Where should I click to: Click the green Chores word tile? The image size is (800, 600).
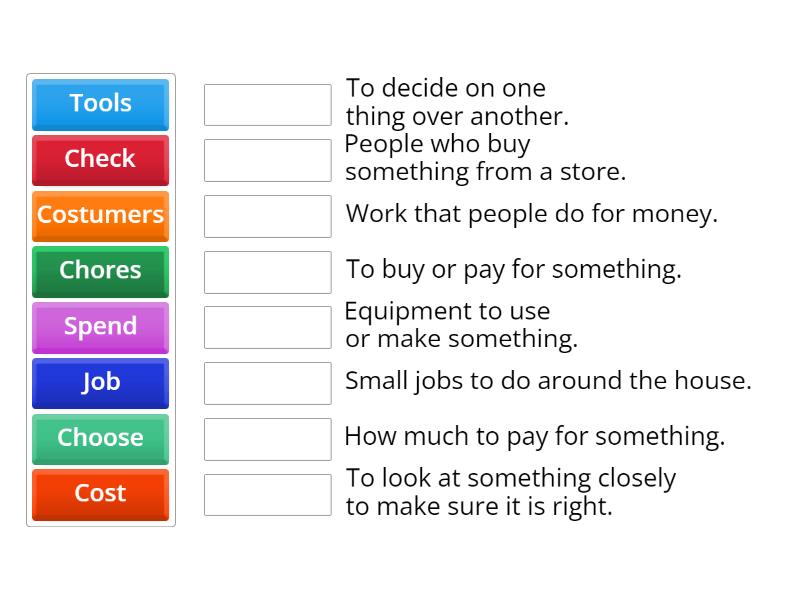pyautogui.click(x=100, y=271)
